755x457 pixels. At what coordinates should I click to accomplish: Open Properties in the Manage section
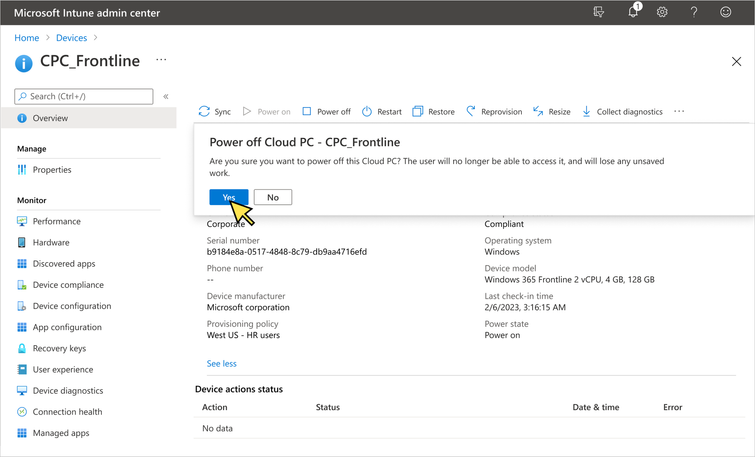coord(52,170)
